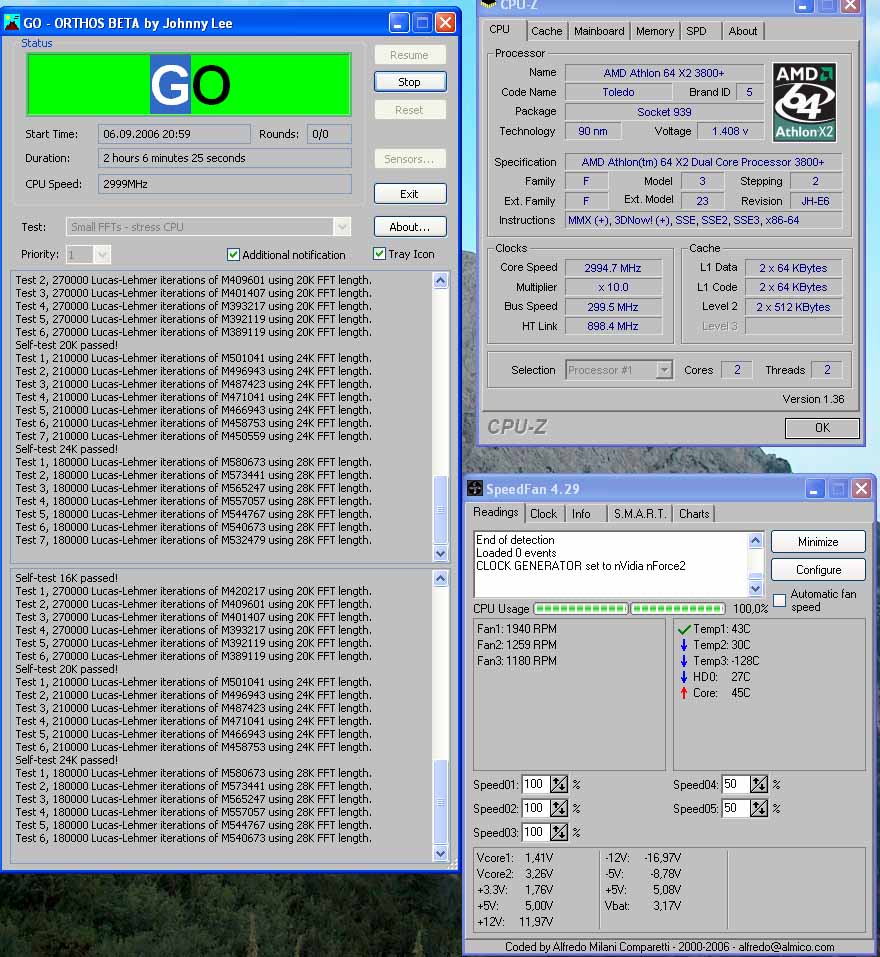The width and height of the screenshot is (880, 957).
Task: Click the Core Speed 2994.7 MHz value
Action: 613,268
